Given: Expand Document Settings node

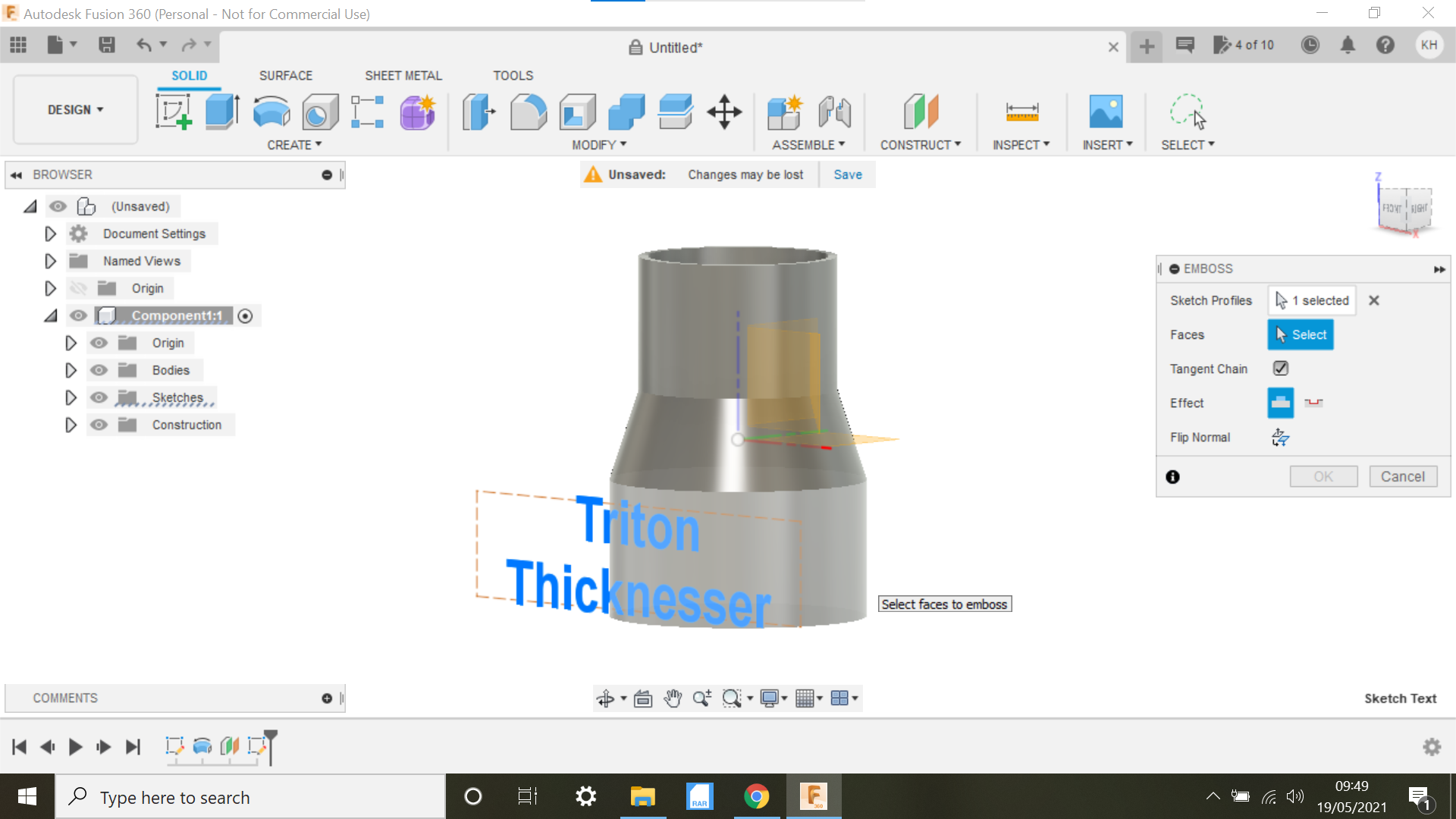Looking at the screenshot, I should coord(50,234).
